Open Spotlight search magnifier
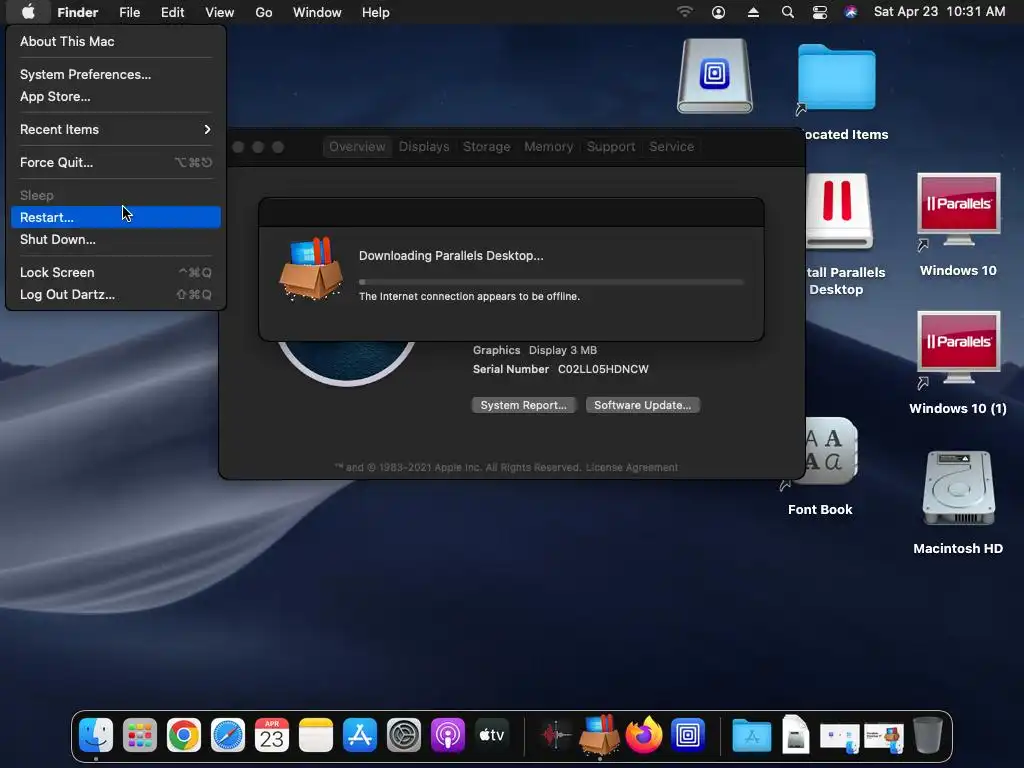Screen dimensions: 1024x768 (788, 12)
